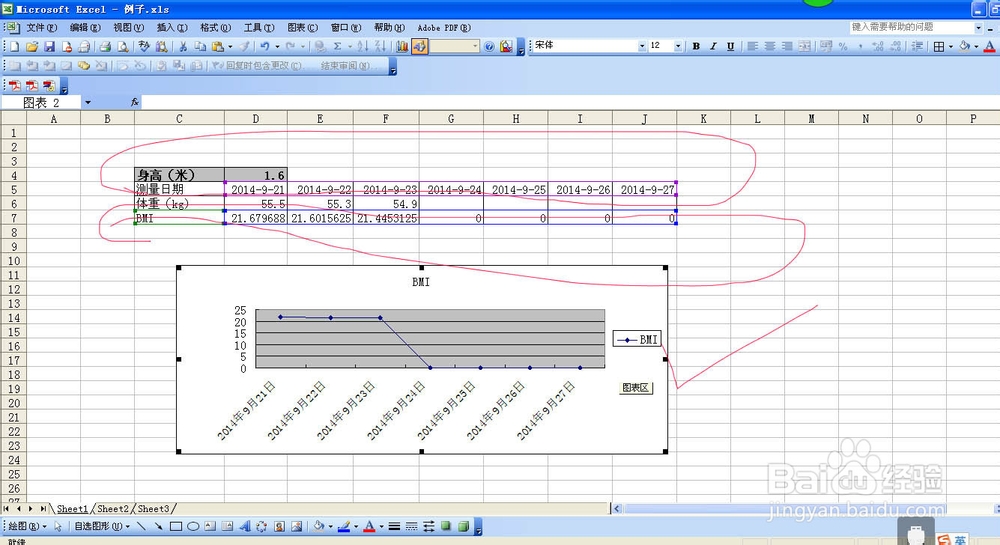This screenshot has width=1000, height=545.
Task: Click column D header
Action: click(256, 119)
